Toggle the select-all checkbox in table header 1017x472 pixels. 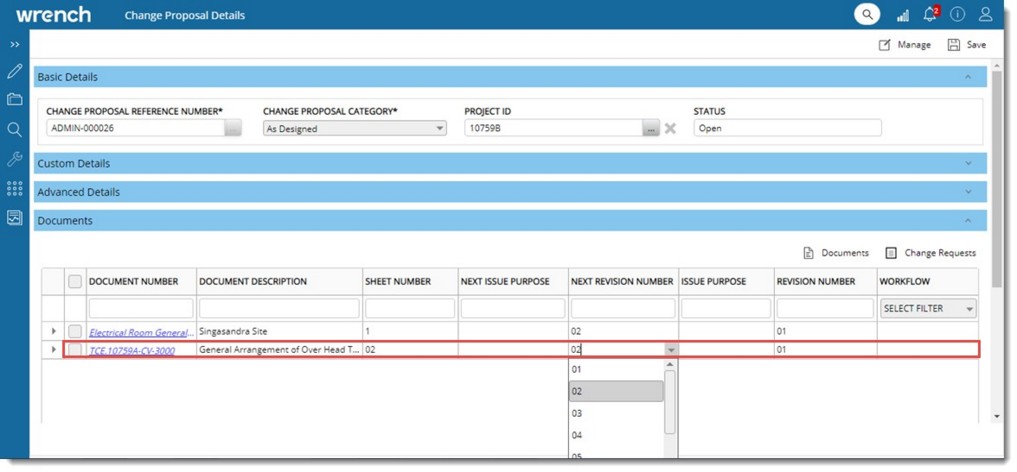click(75, 282)
